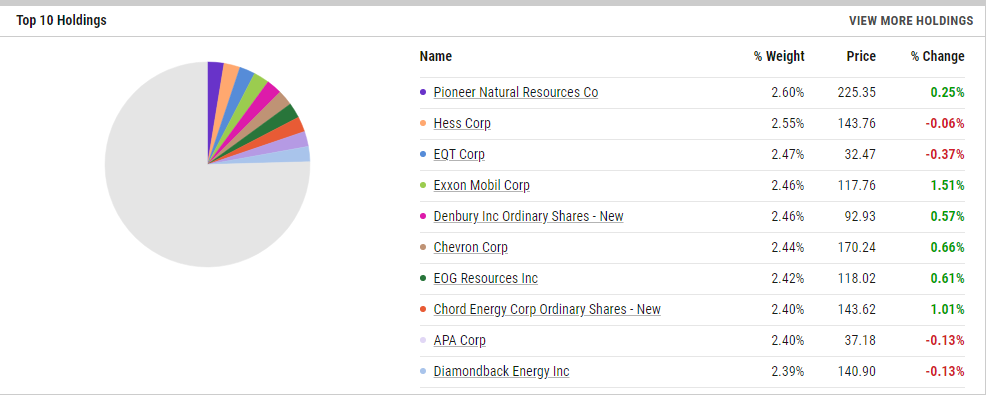Viewport: 993px width, 405px height.
Task: Click View More Holdings button
Action: coord(910,20)
